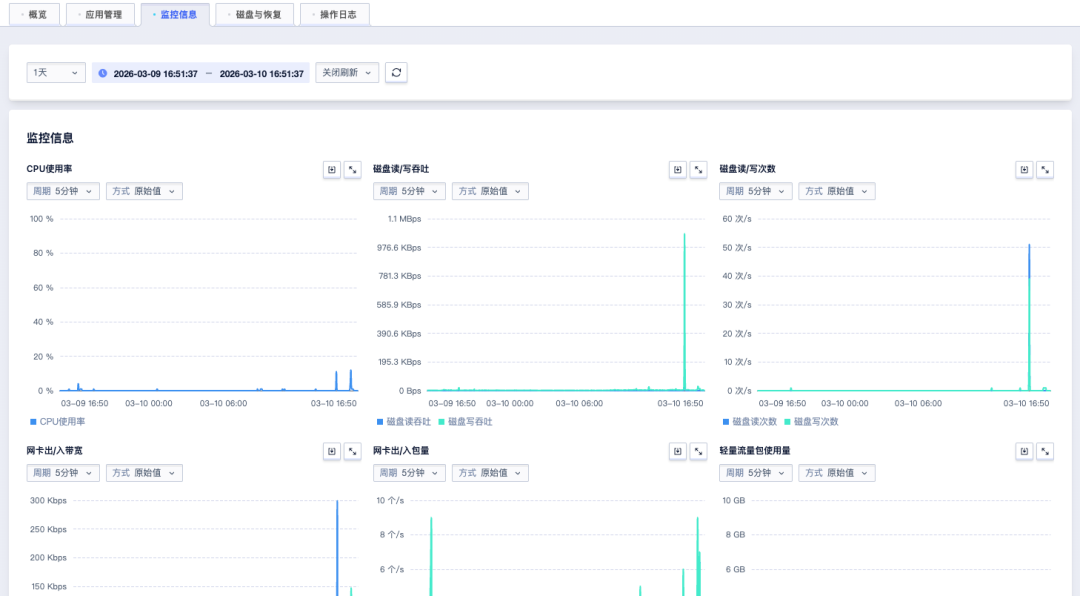Viewport: 1080px width, 596px height.
Task: Open 周期 dropdown for 网卡出/入带宽
Action: [x=63, y=473]
